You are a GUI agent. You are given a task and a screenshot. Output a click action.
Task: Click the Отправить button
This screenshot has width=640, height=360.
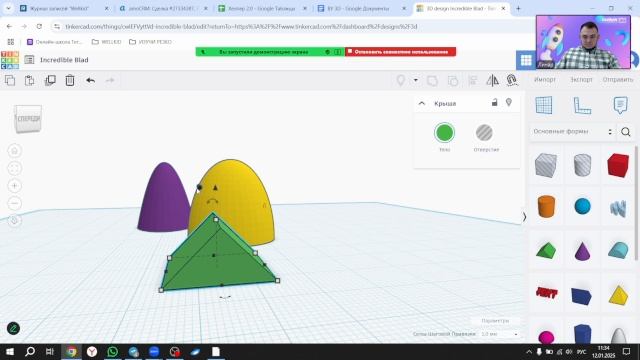pyautogui.click(x=618, y=80)
